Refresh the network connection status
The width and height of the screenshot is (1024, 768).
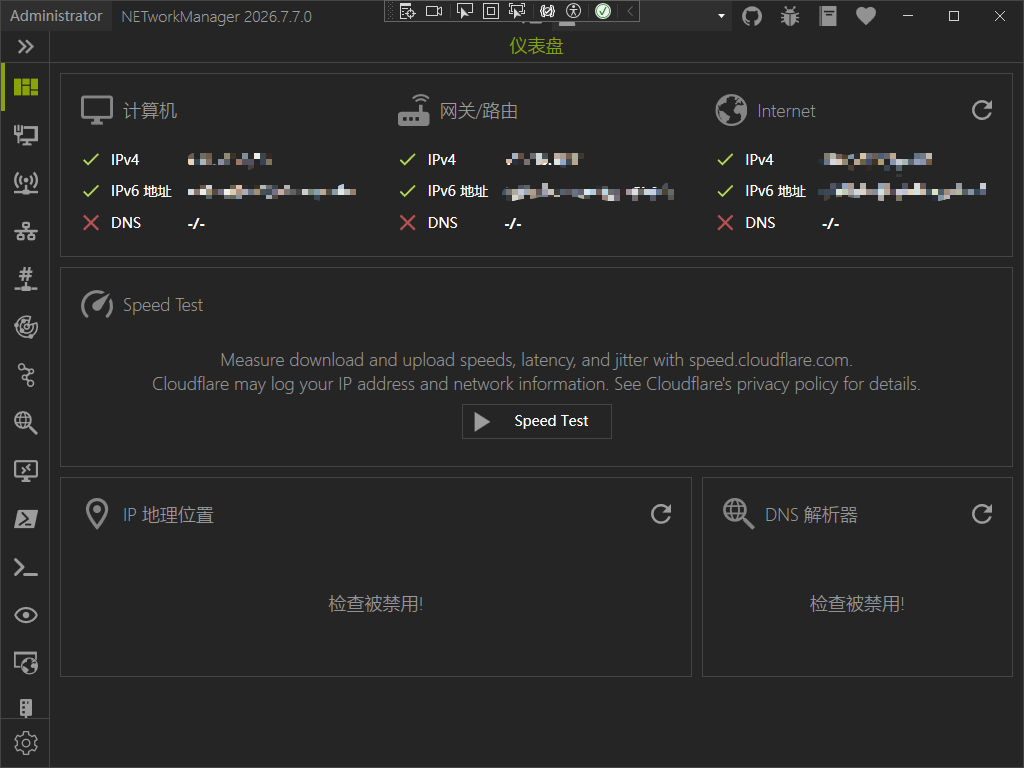(x=982, y=110)
